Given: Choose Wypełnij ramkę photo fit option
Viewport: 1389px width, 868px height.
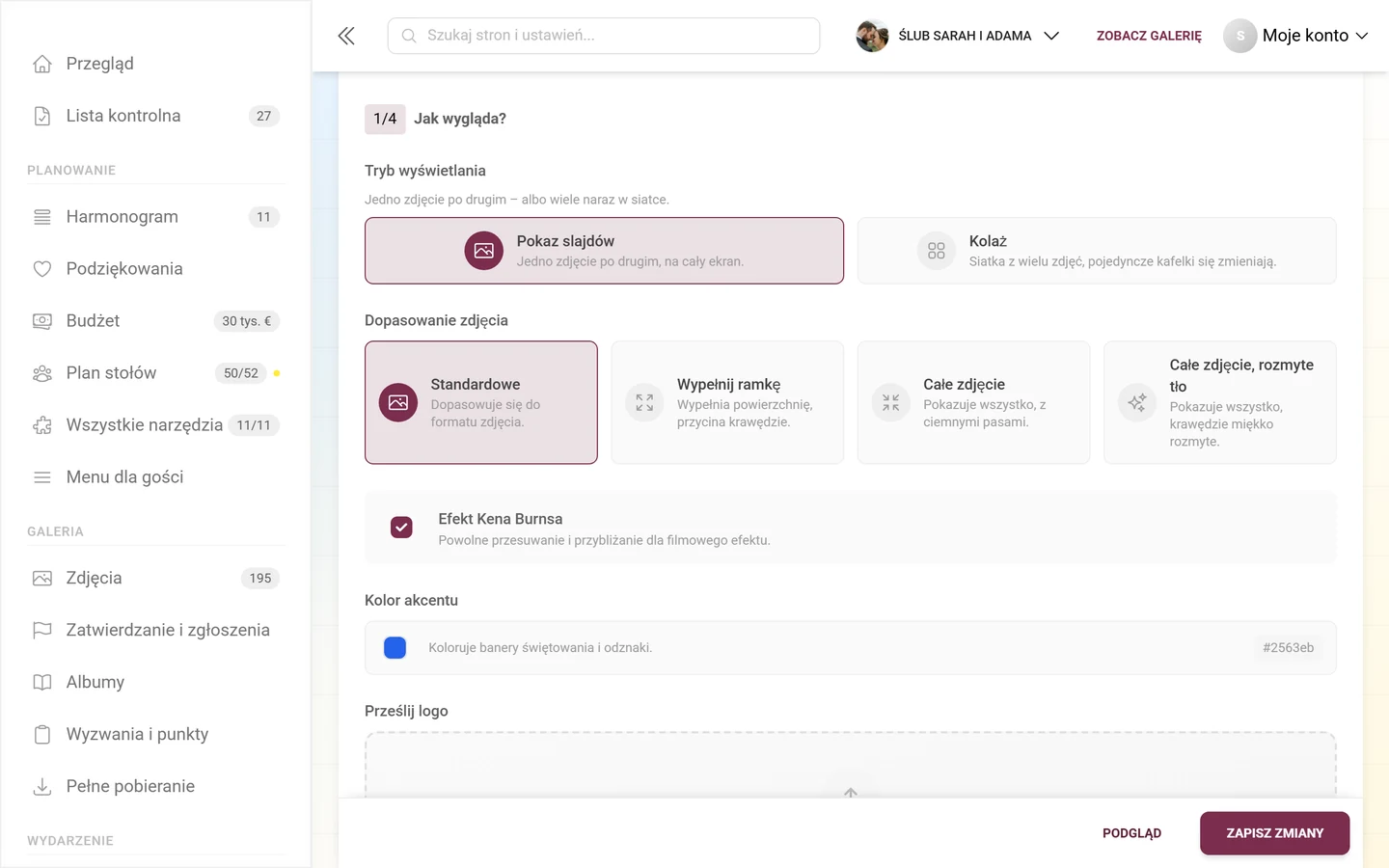Looking at the screenshot, I should (x=727, y=402).
